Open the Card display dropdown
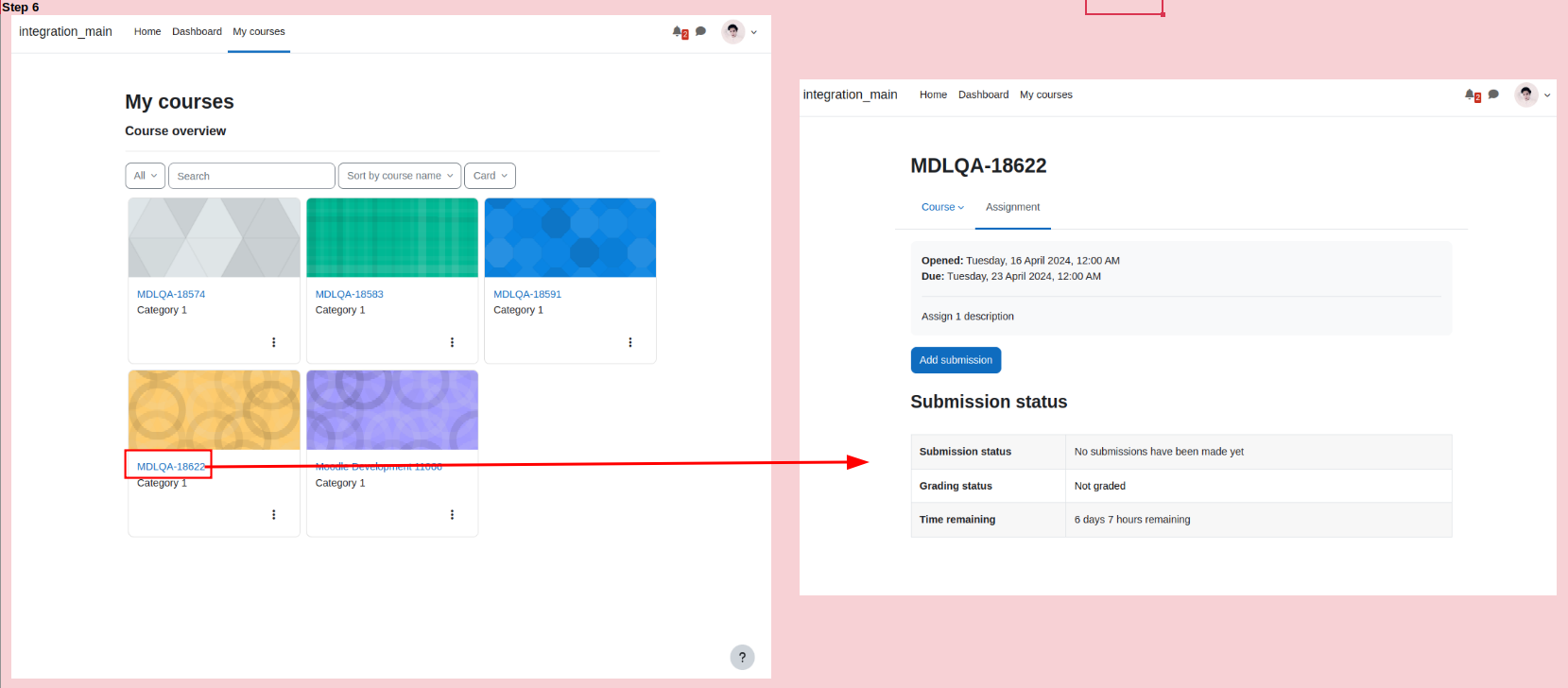Screen dimensions: 1568x688 [491, 176]
